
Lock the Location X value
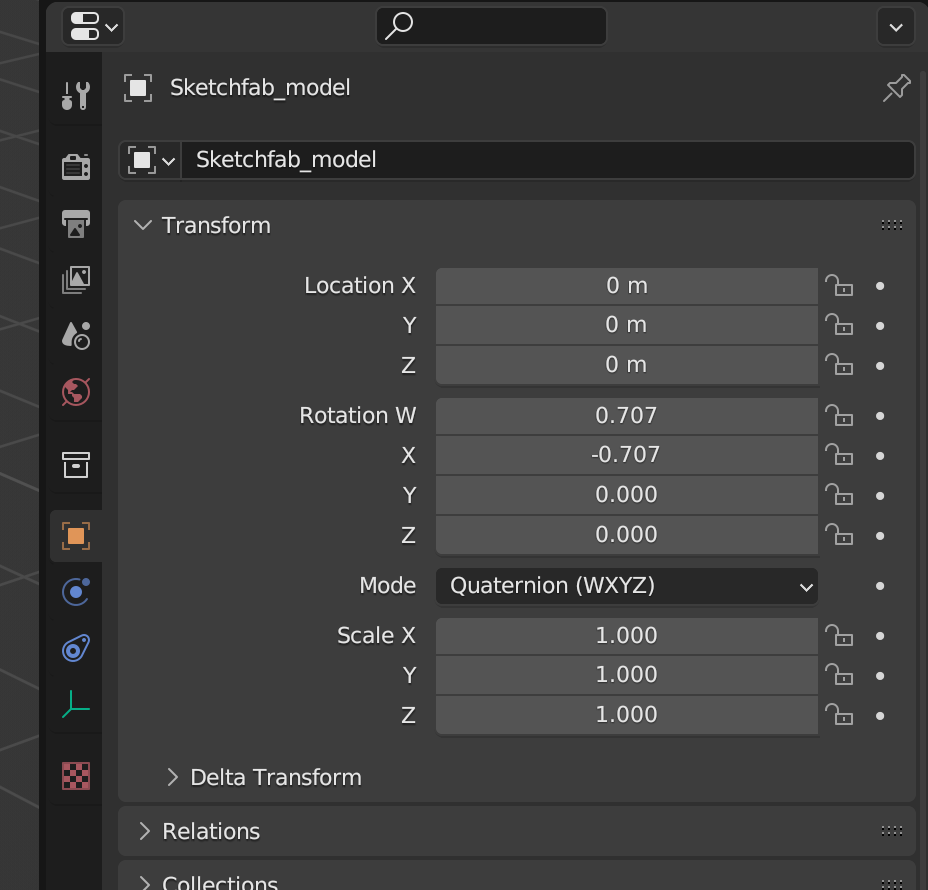point(839,286)
